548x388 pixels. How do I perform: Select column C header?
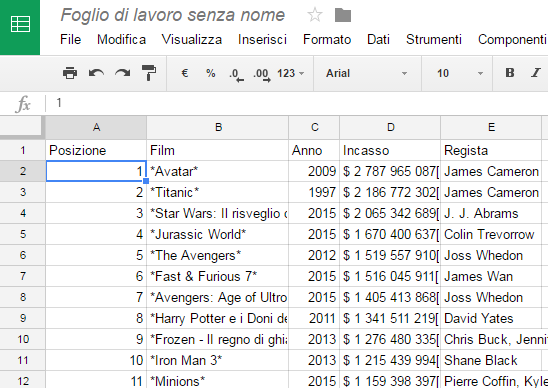pos(314,128)
